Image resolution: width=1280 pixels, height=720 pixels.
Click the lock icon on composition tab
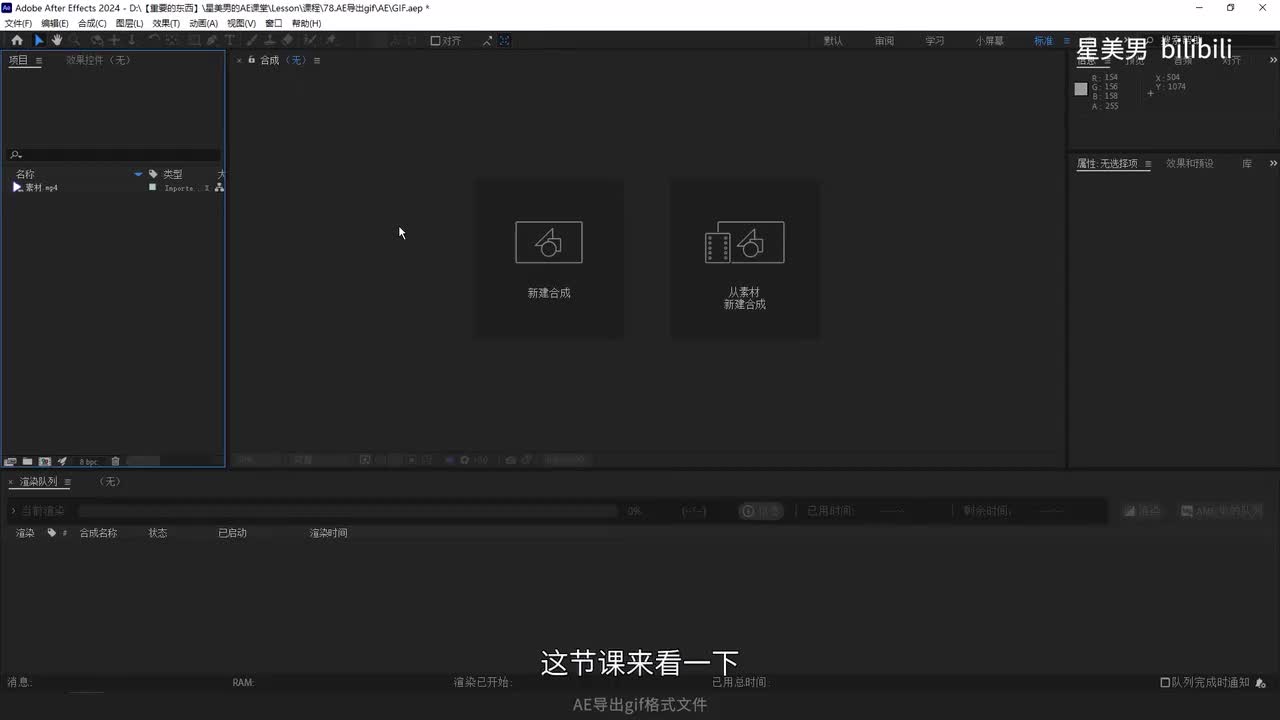pos(251,60)
